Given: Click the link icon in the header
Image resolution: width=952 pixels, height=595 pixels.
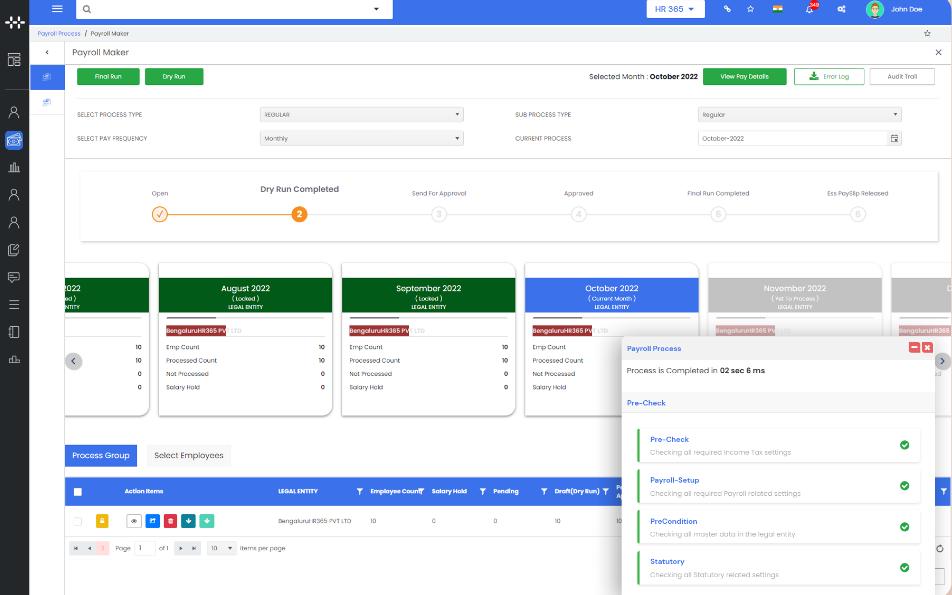Looking at the screenshot, I should point(727,9).
